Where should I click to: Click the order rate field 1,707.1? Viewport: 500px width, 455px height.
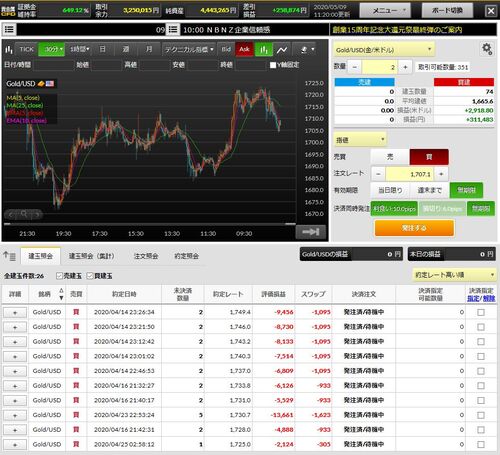click(410, 174)
